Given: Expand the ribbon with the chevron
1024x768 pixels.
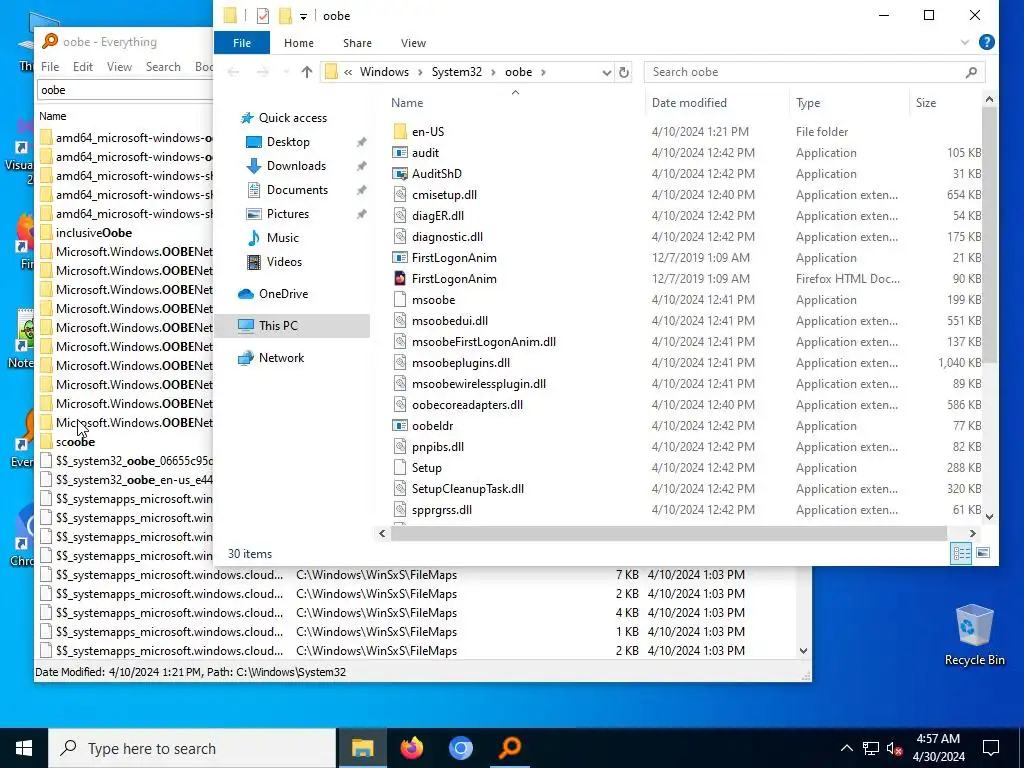Looking at the screenshot, I should [965, 42].
